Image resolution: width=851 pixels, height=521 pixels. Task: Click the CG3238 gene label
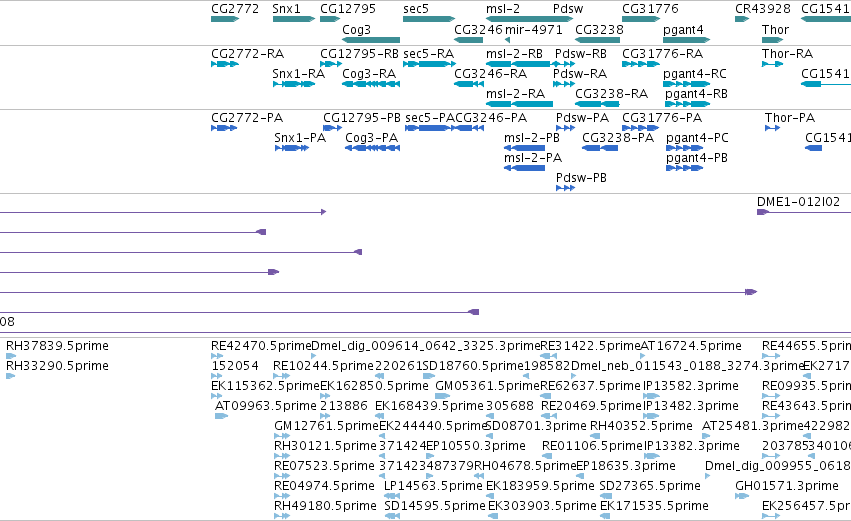point(599,29)
